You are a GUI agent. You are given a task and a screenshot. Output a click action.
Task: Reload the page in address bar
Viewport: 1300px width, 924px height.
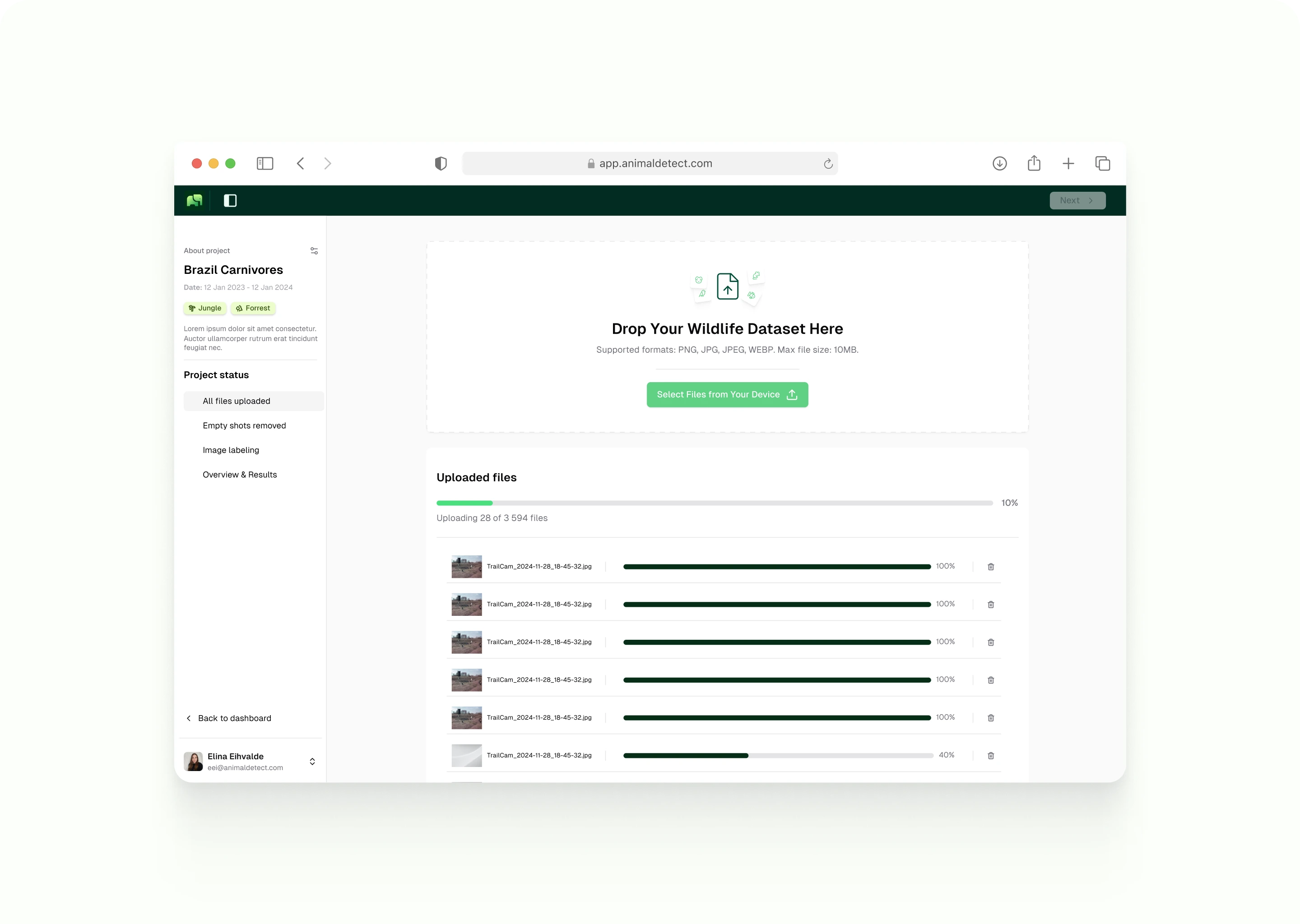coord(827,164)
